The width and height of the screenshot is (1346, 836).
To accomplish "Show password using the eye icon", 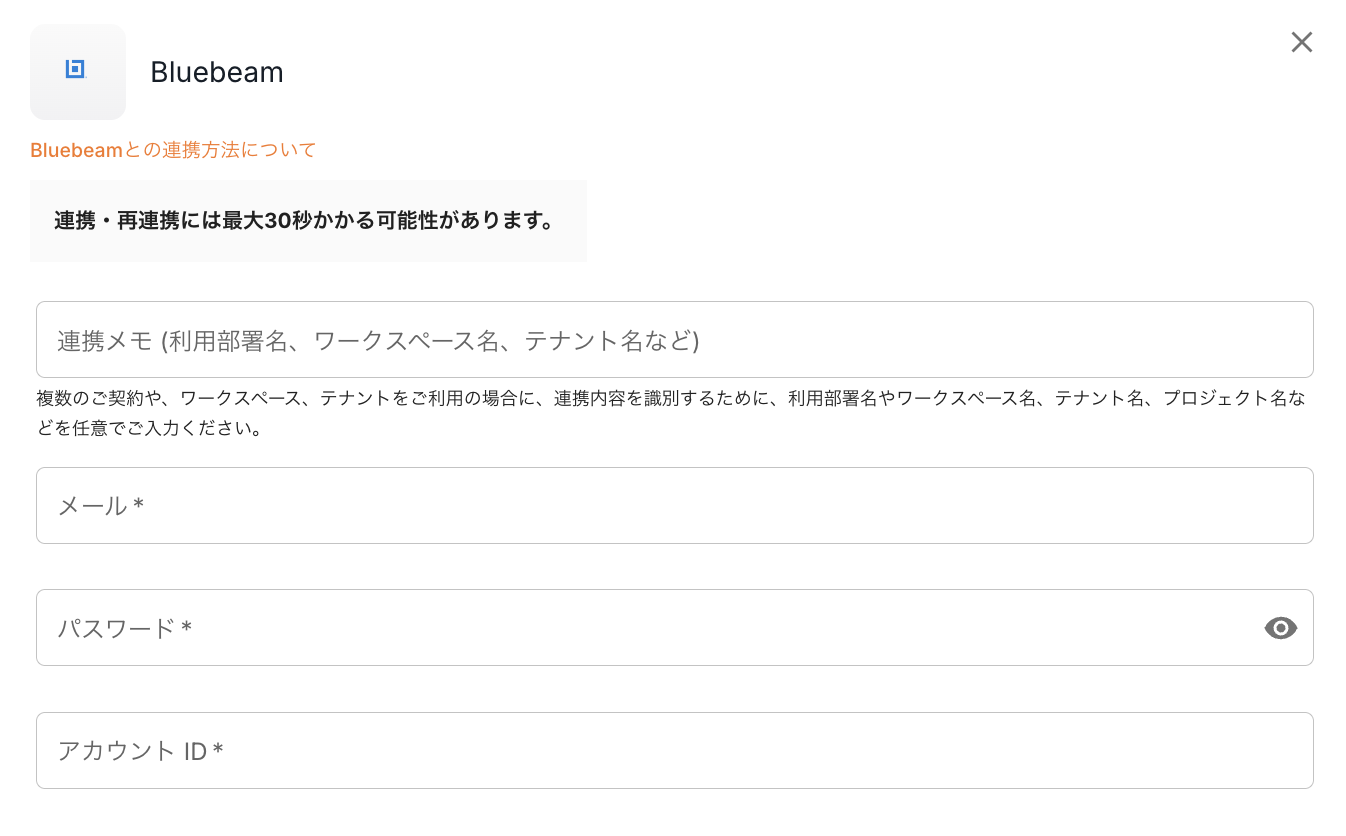I will [1280, 628].
